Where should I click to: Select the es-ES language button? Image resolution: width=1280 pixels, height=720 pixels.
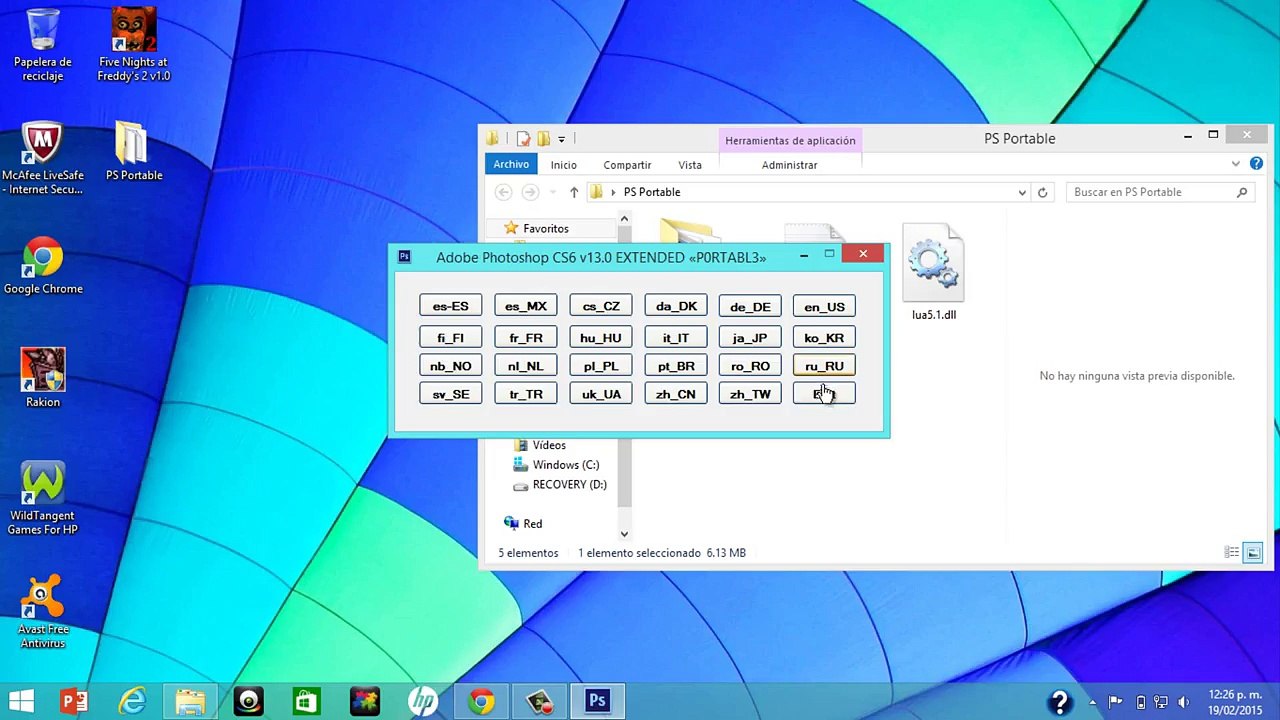(x=450, y=306)
